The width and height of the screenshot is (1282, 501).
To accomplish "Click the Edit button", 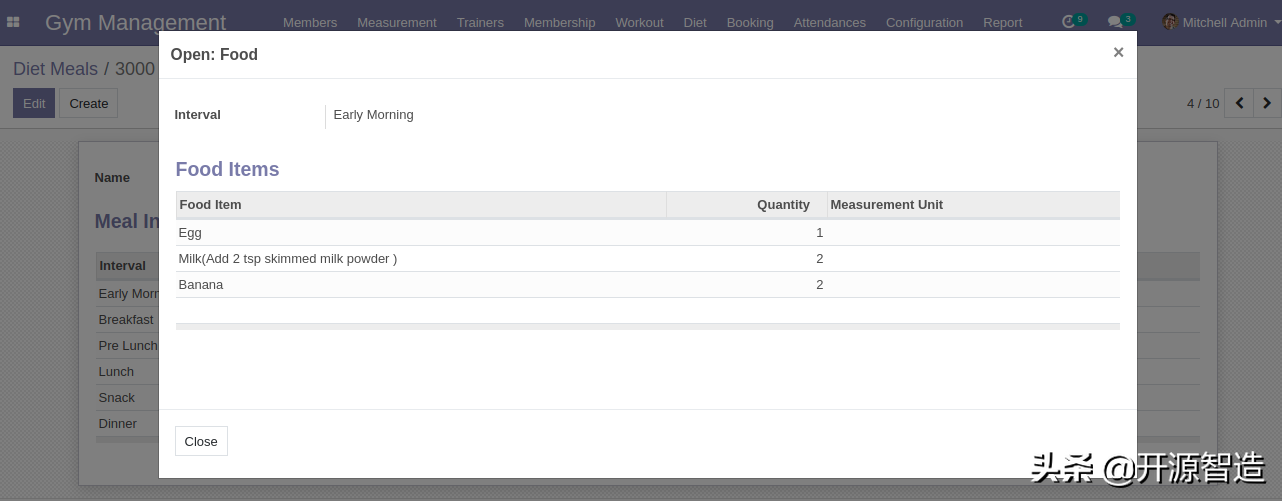I will pos(34,103).
